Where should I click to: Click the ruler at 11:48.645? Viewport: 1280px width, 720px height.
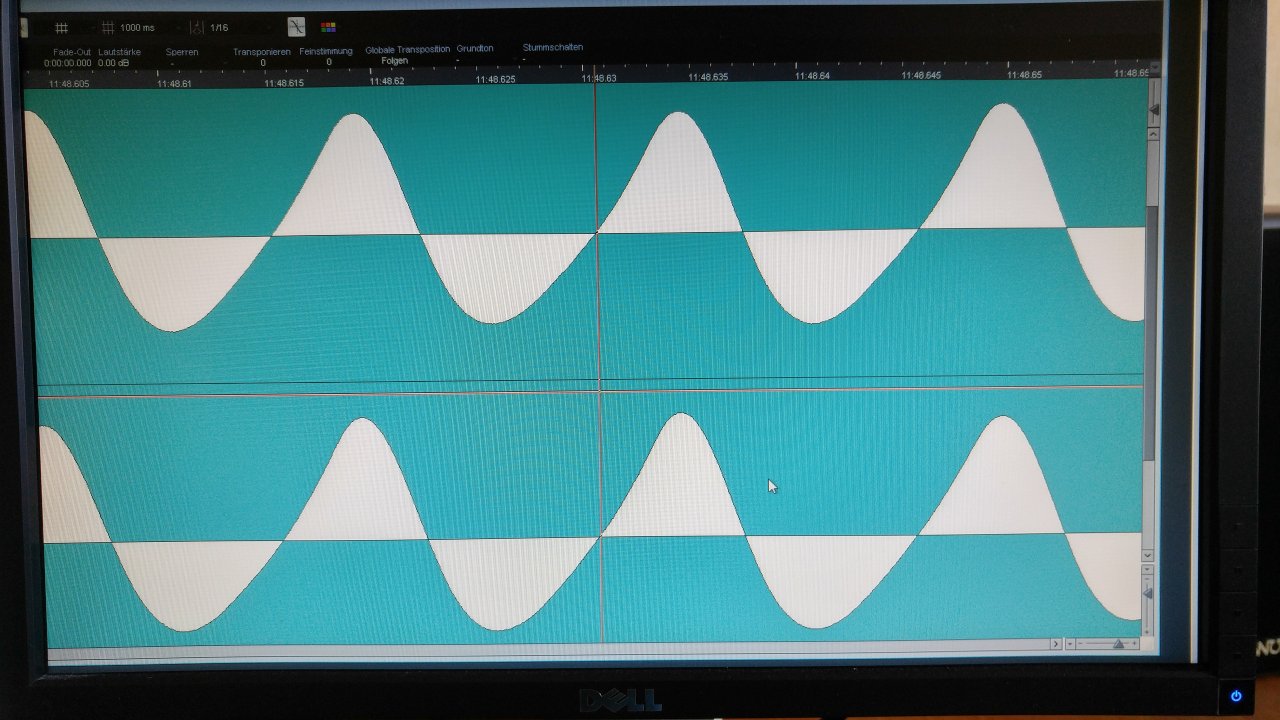tap(921, 75)
